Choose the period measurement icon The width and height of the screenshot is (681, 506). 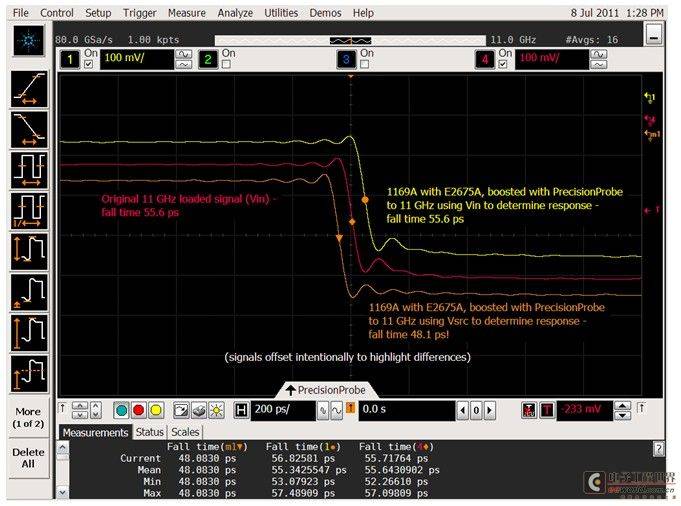click(x=29, y=170)
